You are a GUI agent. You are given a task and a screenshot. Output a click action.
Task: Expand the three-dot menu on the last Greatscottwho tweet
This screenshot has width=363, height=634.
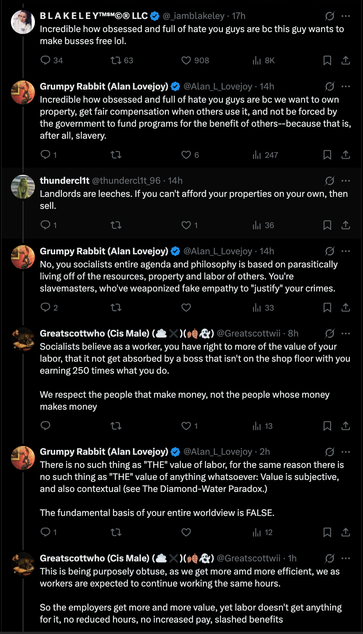(x=346, y=558)
